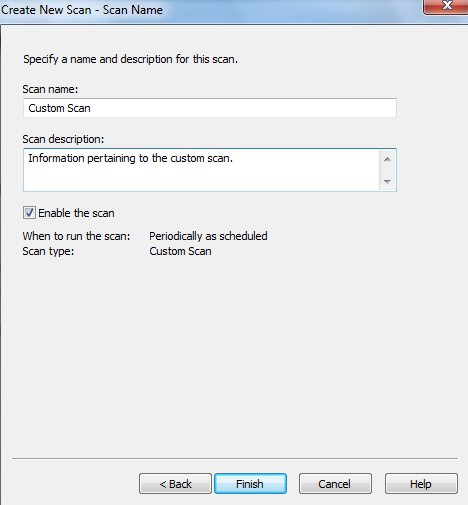468x505 pixels.
Task: Click the 'Custom Scan' scan type value
Action: [x=180, y=251]
